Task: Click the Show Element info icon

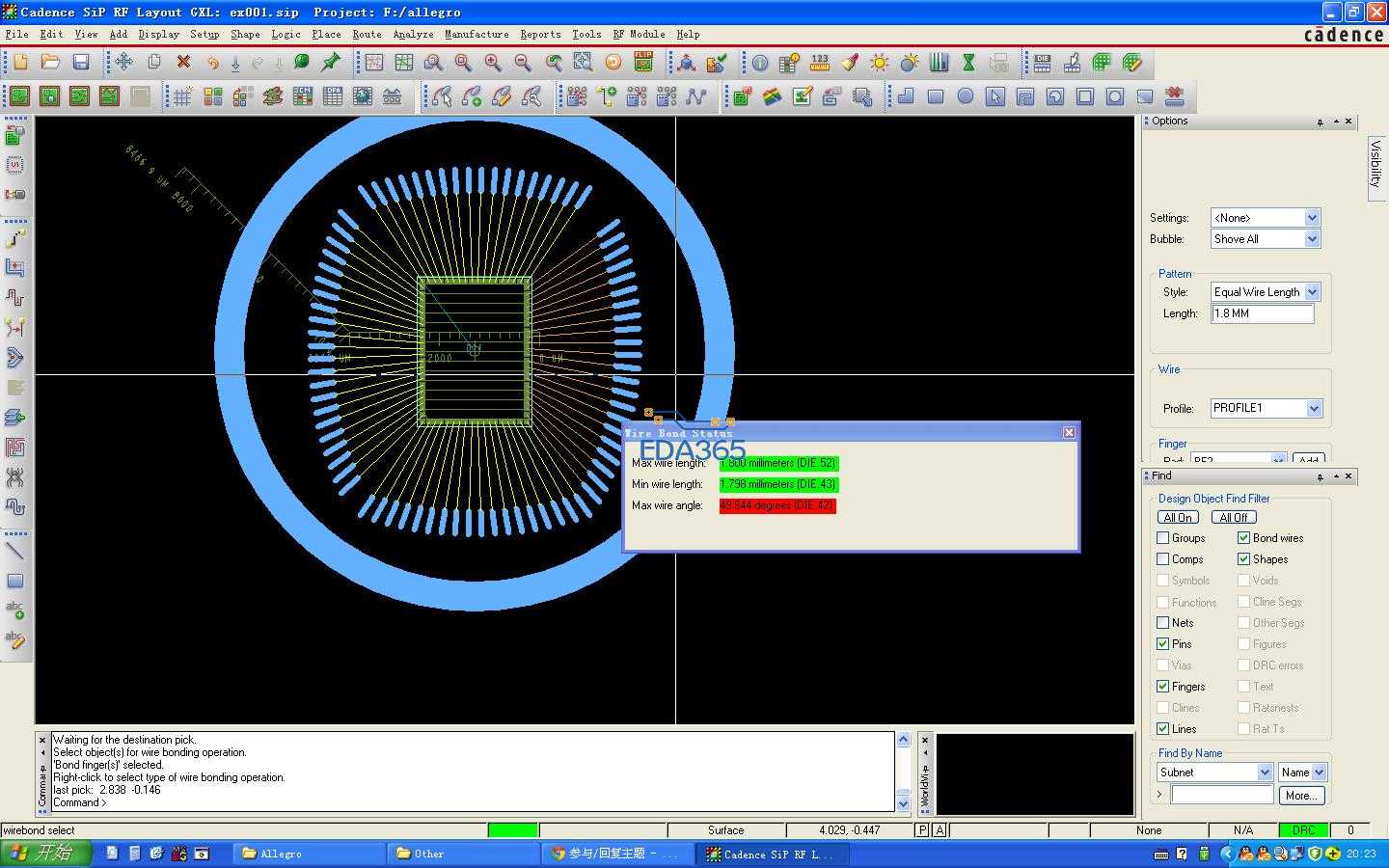Action: (x=760, y=63)
